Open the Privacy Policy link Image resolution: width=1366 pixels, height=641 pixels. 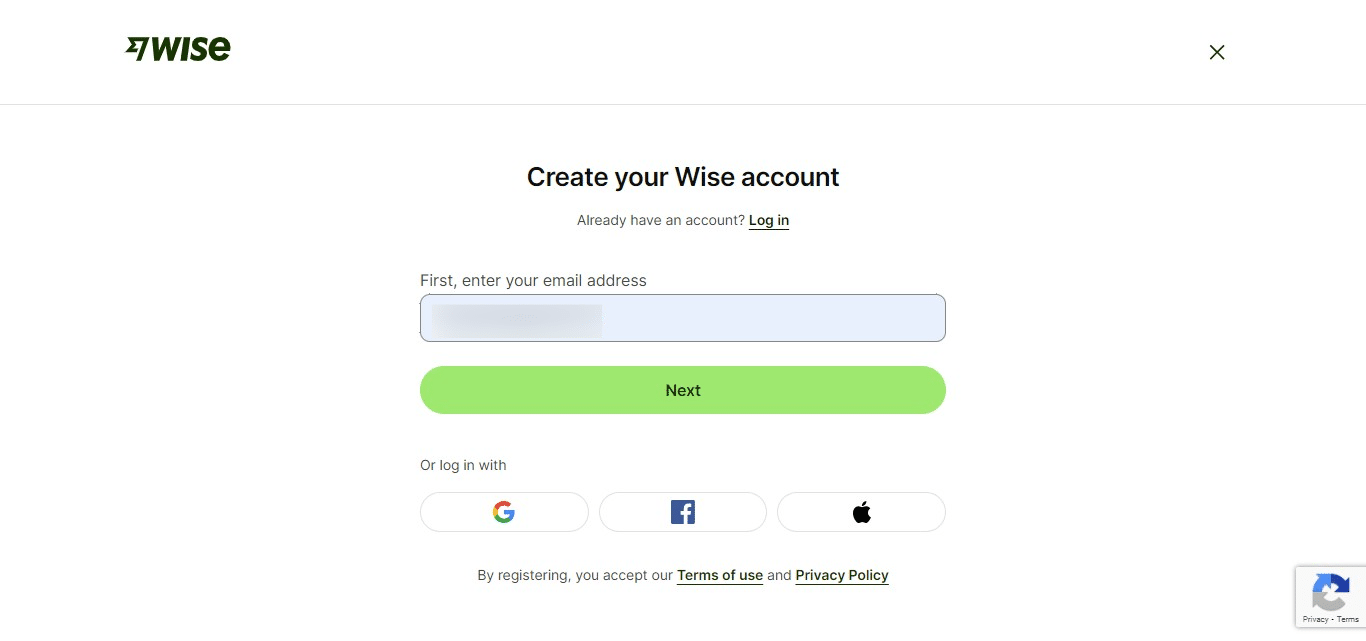click(x=841, y=575)
